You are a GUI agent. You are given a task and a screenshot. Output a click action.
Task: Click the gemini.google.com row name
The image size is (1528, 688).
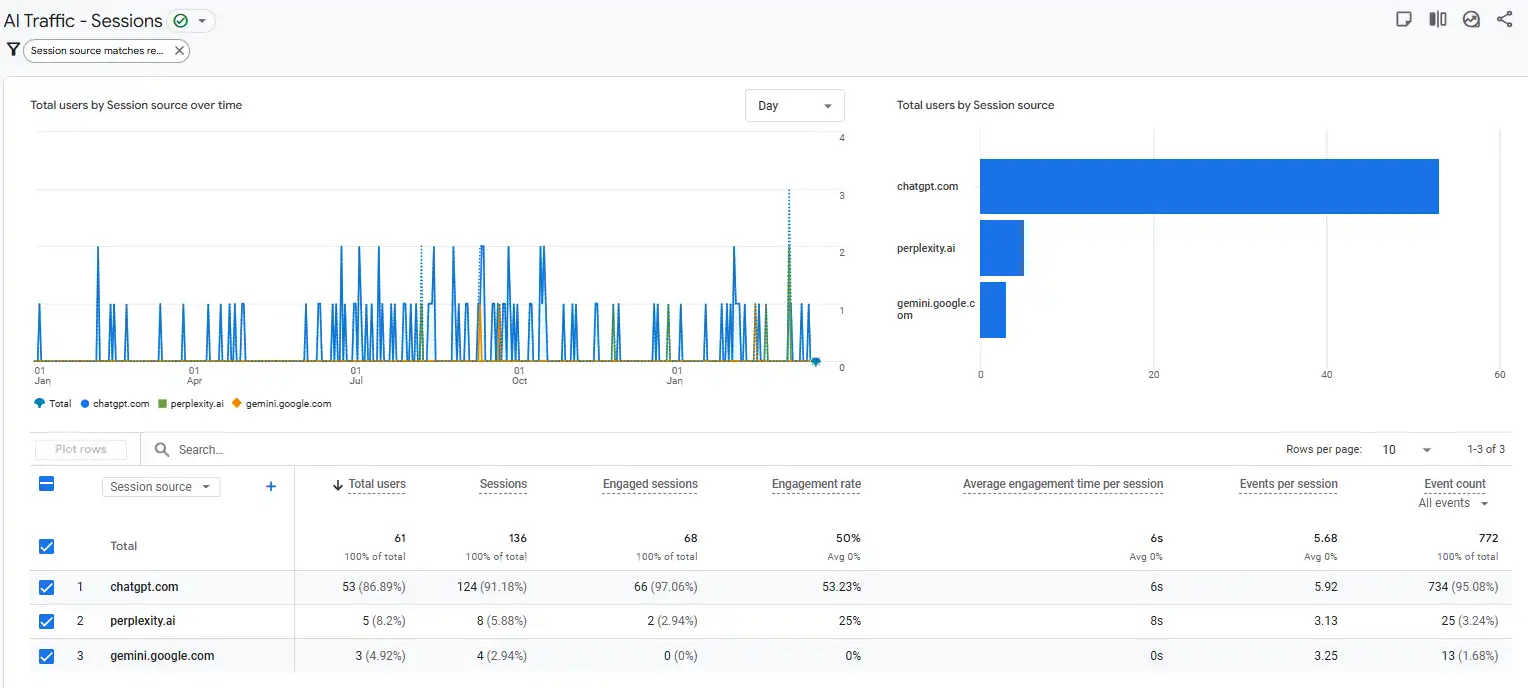(162, 656)
